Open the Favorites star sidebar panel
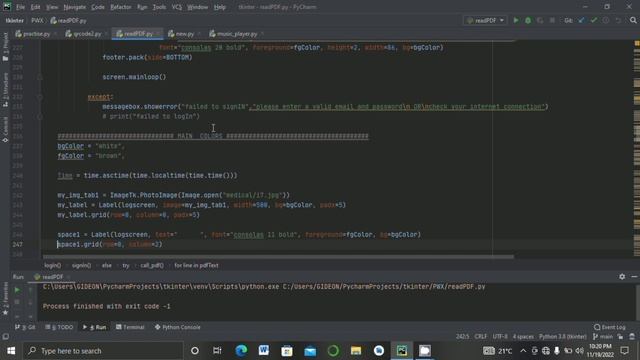Image resolution: width=640 pixels, height=360 pixels. [5, 300]
